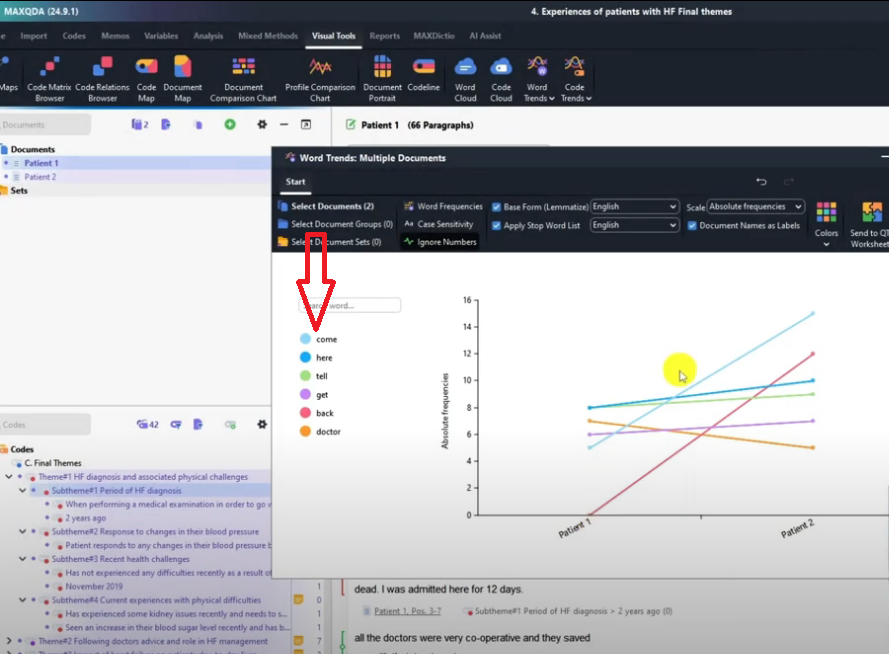Screen dimensions: 889x654
Task: Undock the Documents panel window
Action: point(306,124)
